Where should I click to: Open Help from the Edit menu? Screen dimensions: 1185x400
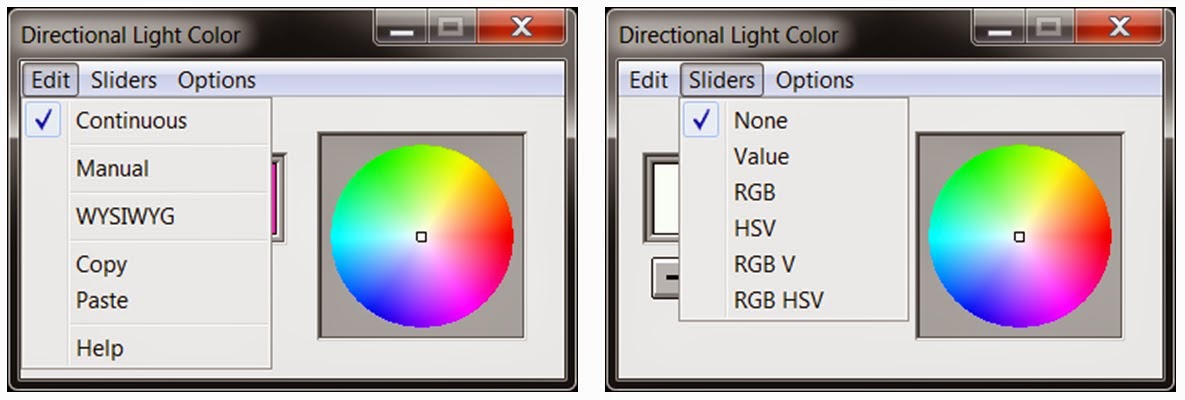(x=100, y=348)
